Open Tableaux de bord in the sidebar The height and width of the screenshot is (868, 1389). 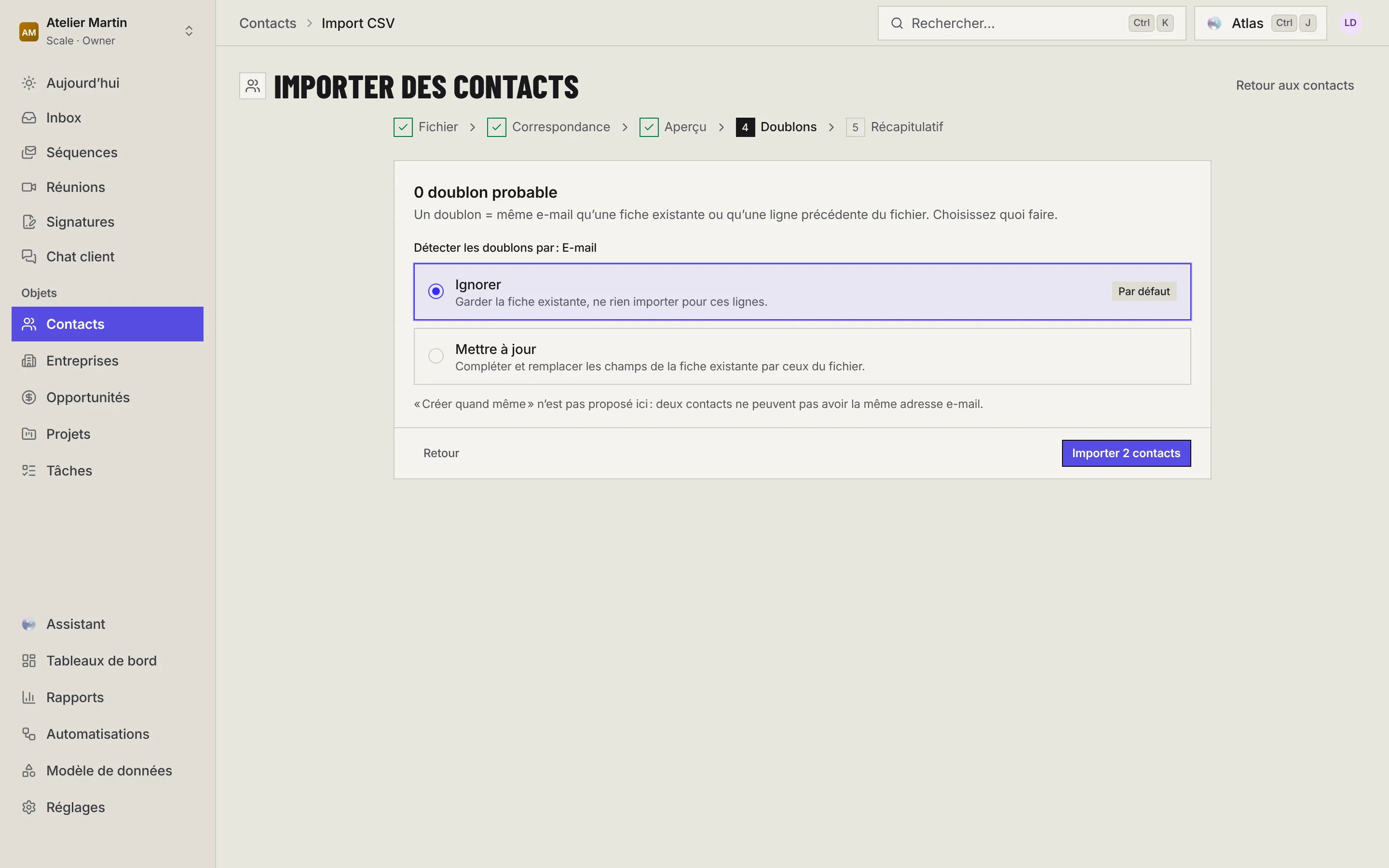point(108,661)
